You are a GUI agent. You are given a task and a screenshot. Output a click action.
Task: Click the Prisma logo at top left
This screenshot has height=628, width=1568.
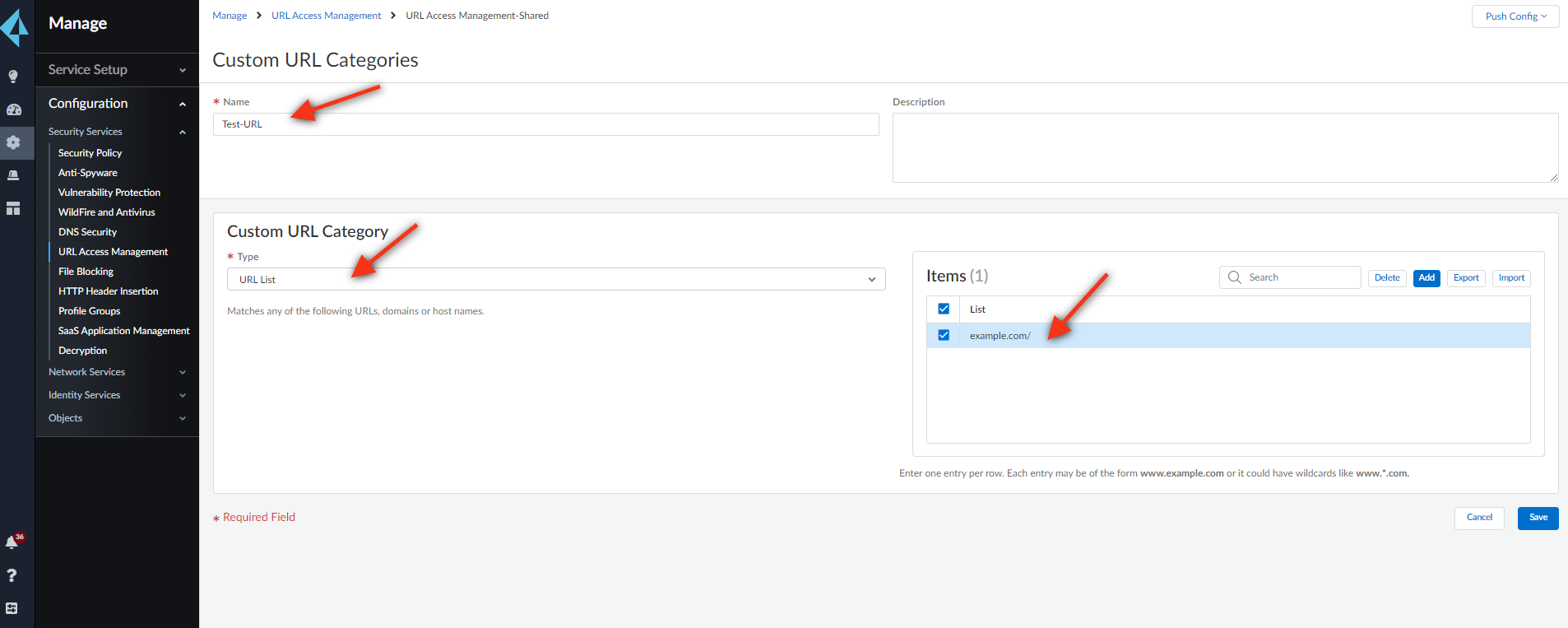click(x=15, y=27)
